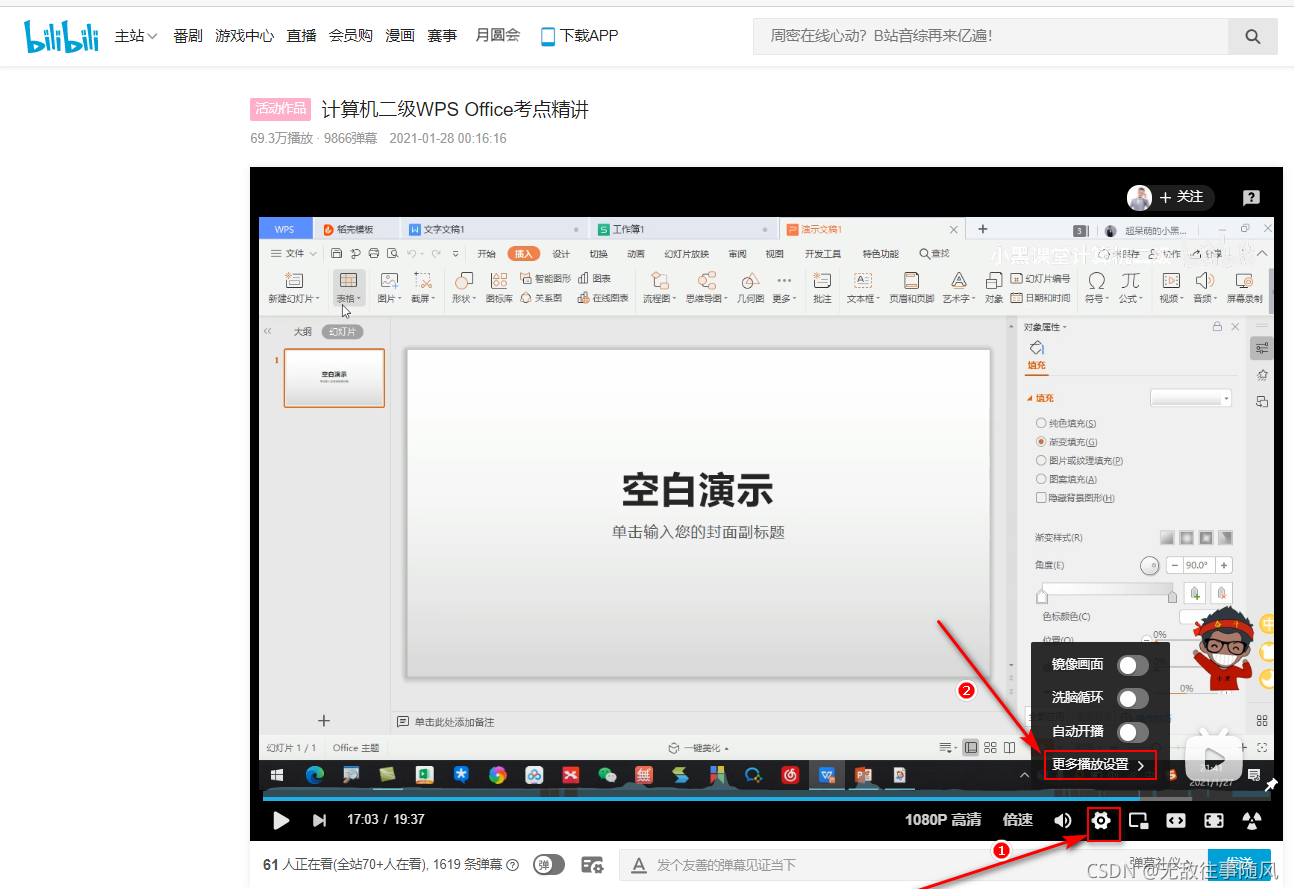The image size is (1294, 889).
Task: Click the 月圆会 navigation link
Action: pos(498,36)
